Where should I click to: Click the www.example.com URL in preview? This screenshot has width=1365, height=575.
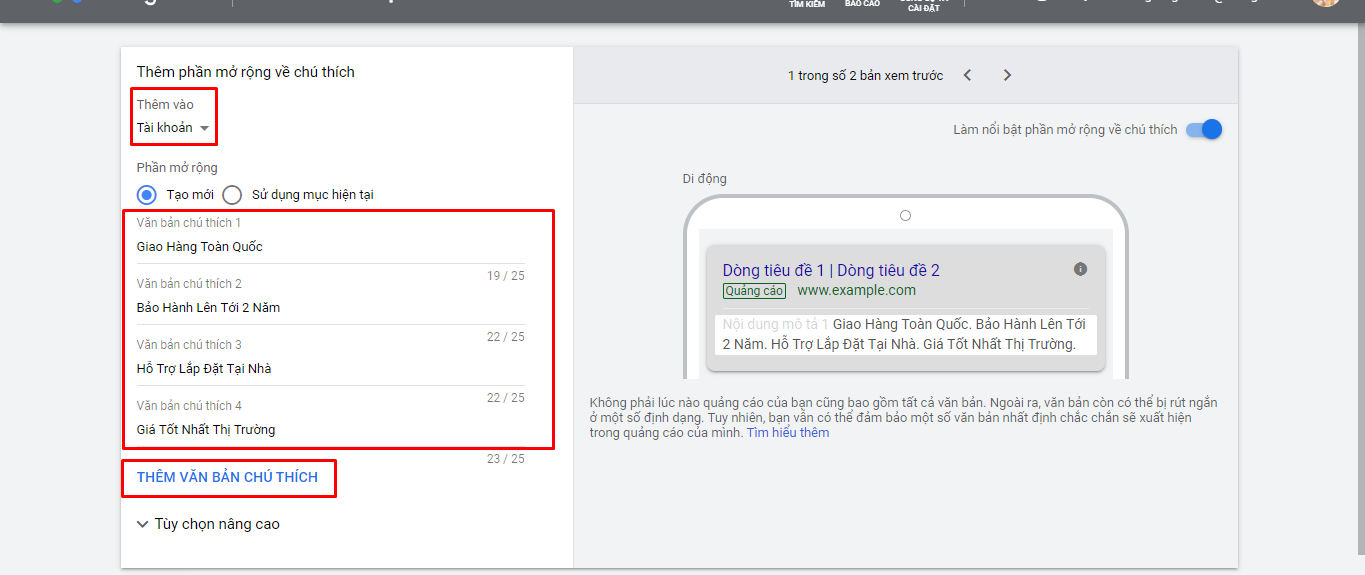coord(856,291)
